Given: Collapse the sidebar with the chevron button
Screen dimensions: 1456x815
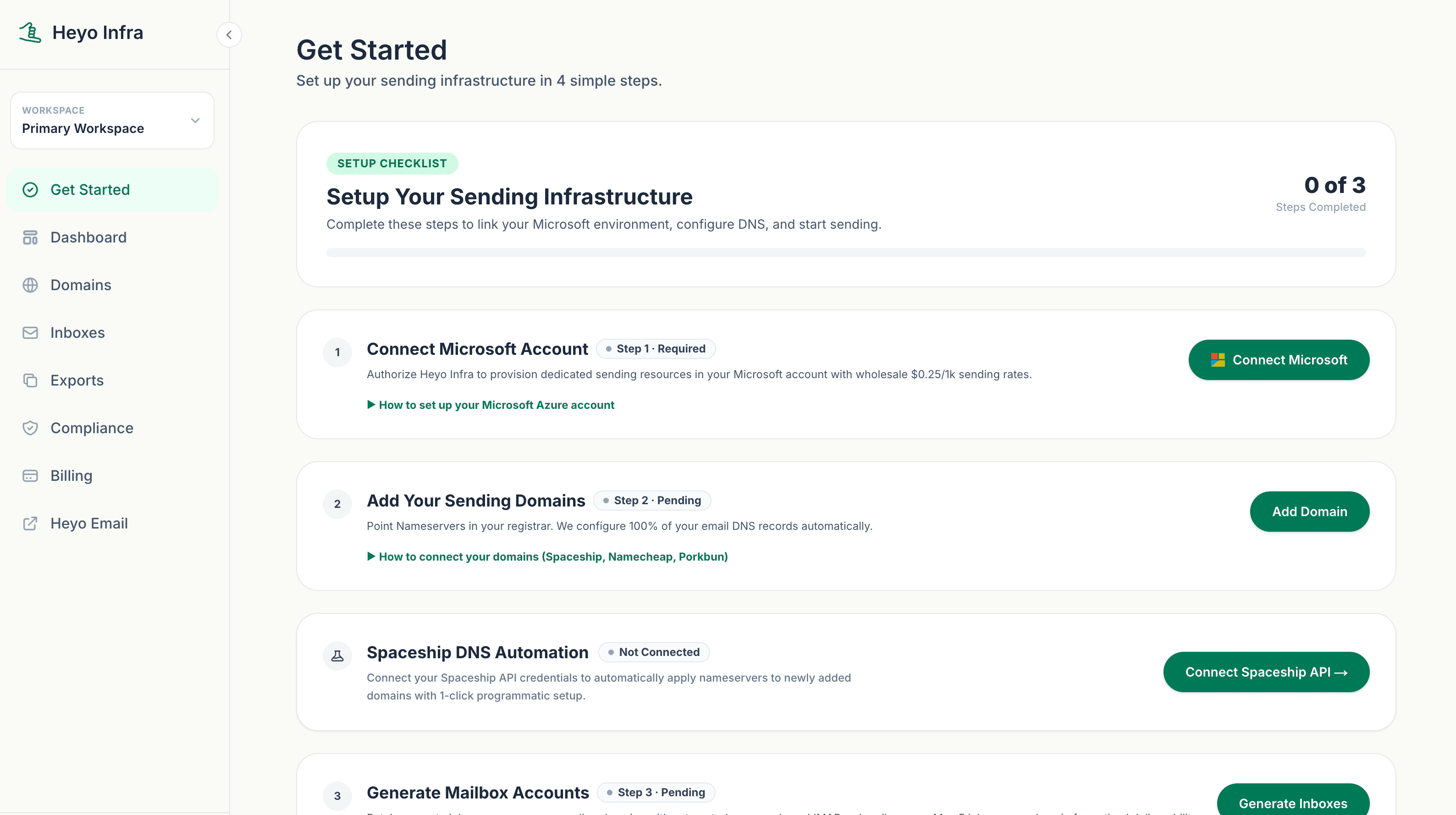Looking at the screenshot, I should coord(229,35).
